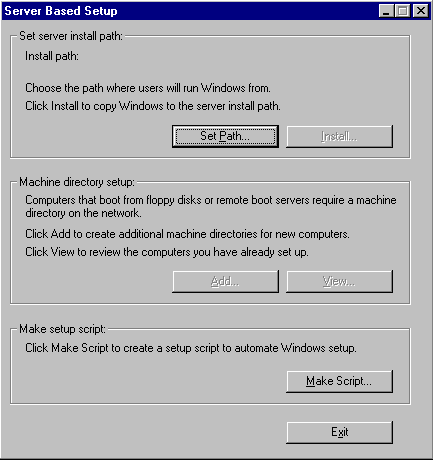Open the View computers button
The image size is (433, 460).
coord(339,282)
